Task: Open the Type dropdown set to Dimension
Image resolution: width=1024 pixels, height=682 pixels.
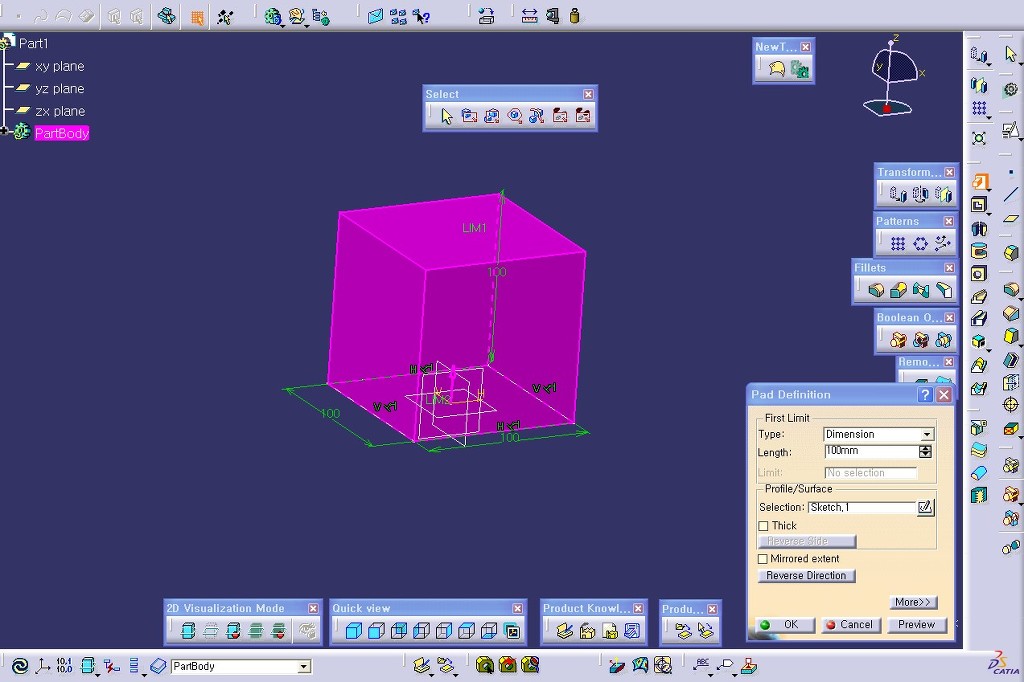Action: 927,434
